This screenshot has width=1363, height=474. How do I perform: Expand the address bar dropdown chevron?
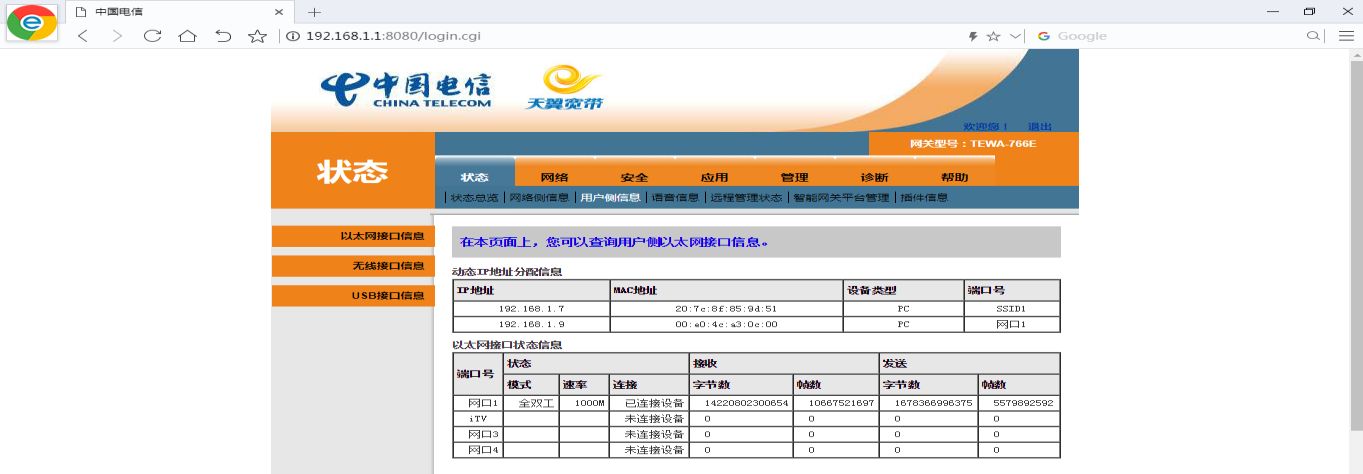click(x=1016, y=36)
